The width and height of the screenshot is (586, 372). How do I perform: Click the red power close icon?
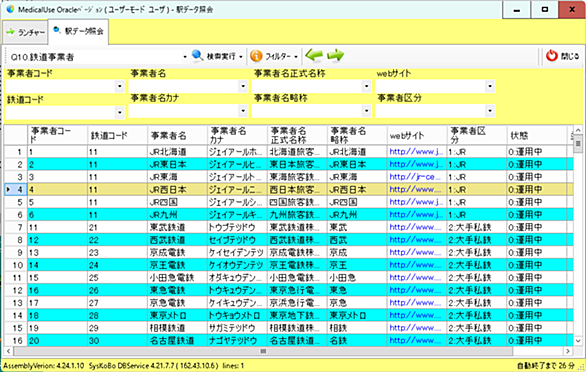[x=552, y=56]
